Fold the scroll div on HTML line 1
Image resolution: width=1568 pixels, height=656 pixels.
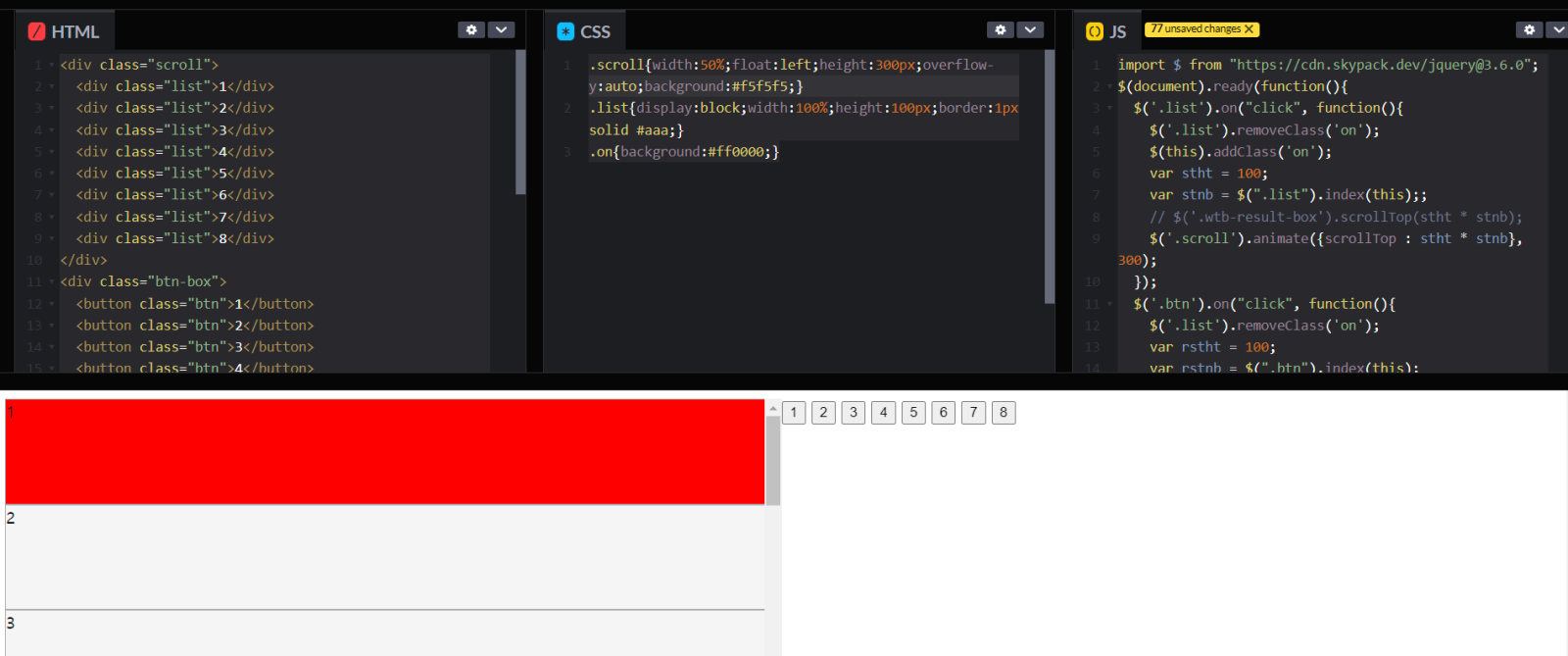click(51, 65)
